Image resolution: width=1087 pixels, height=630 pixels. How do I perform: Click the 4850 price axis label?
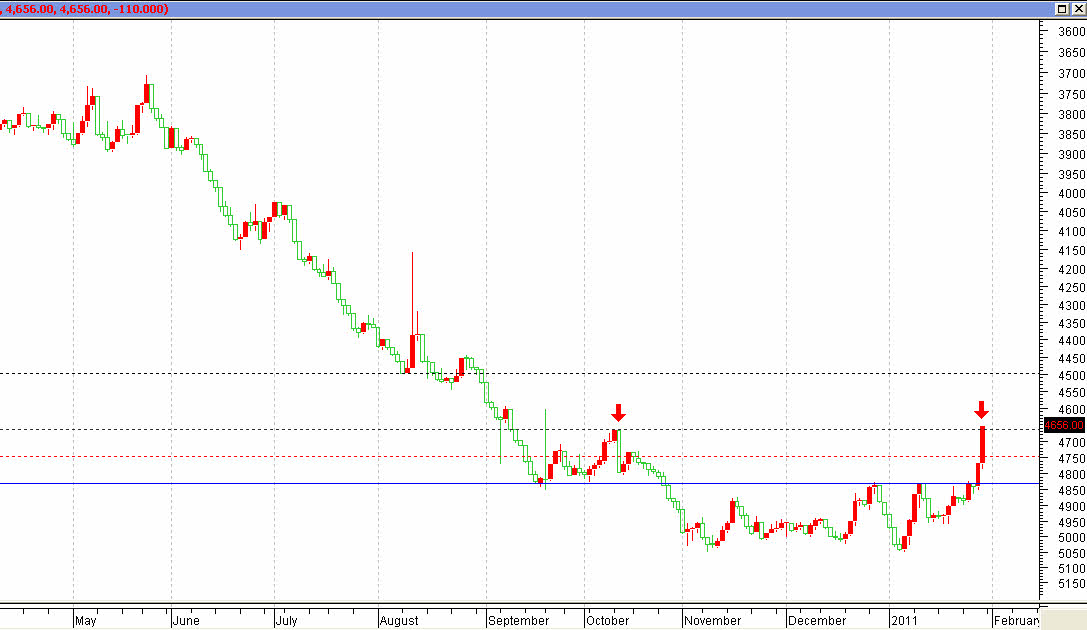click(x=1072, y=491)
